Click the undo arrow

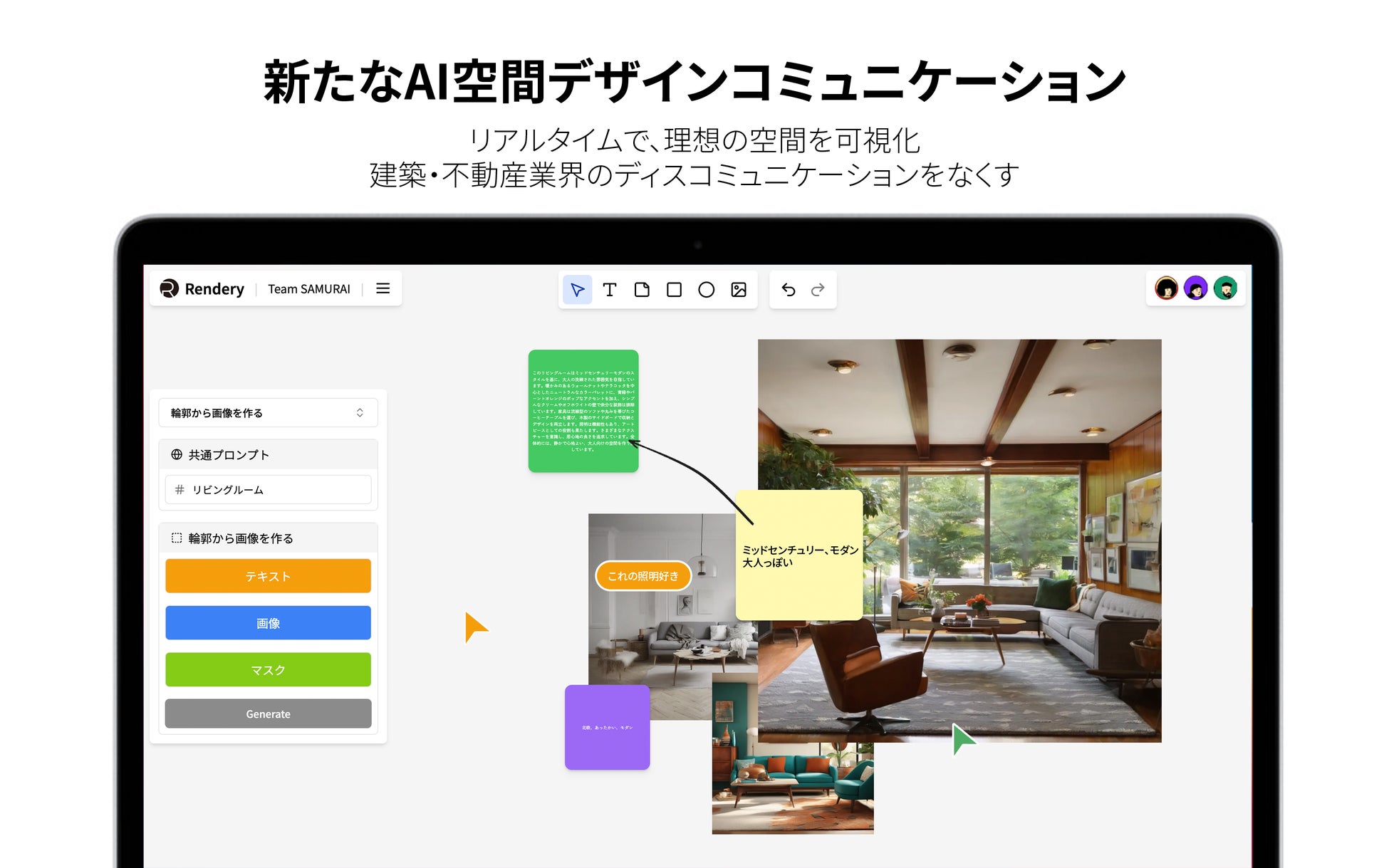(789, 290)
